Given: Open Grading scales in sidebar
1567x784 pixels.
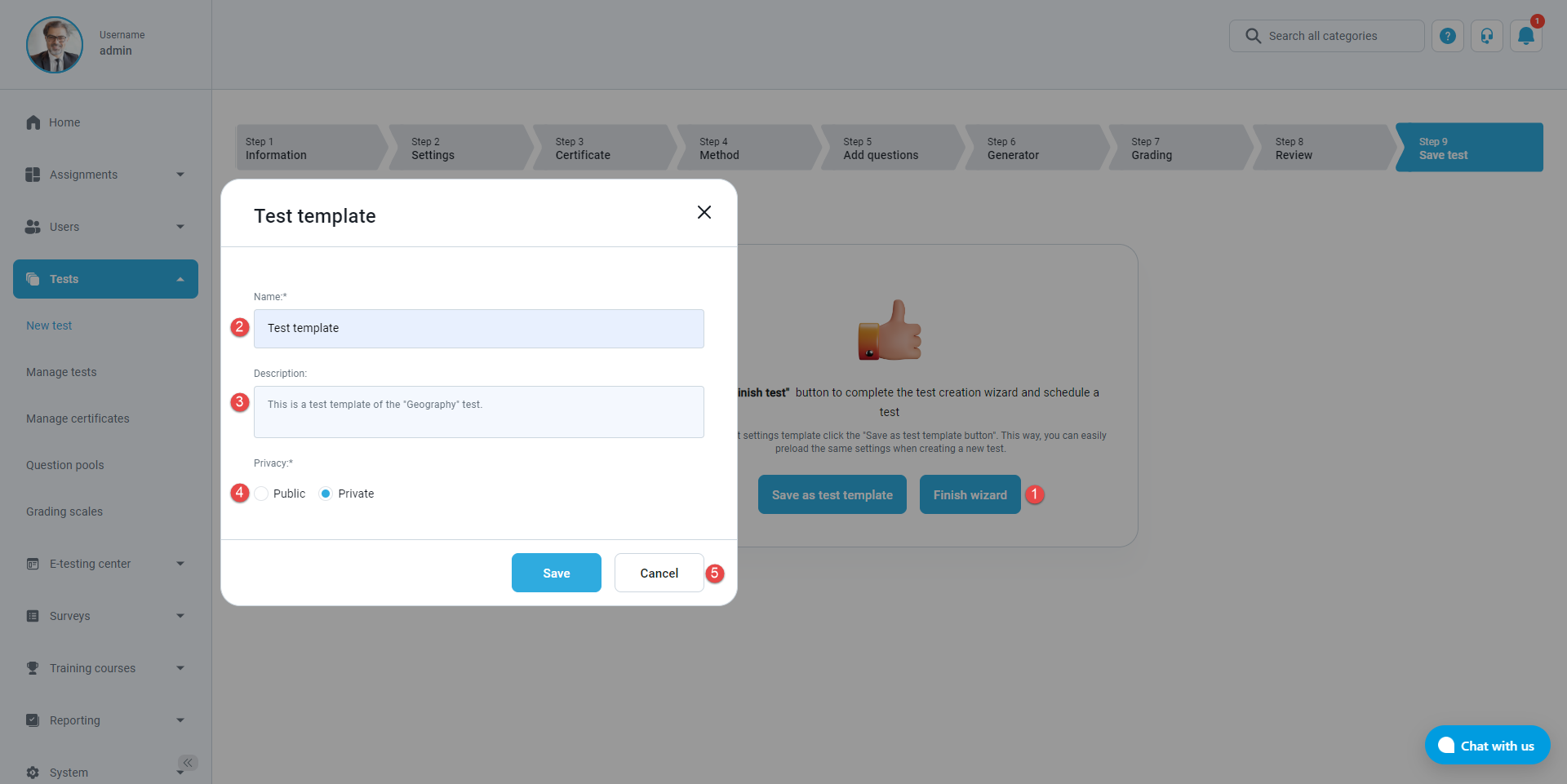Looking at the screenshot, I should (64, 512).
